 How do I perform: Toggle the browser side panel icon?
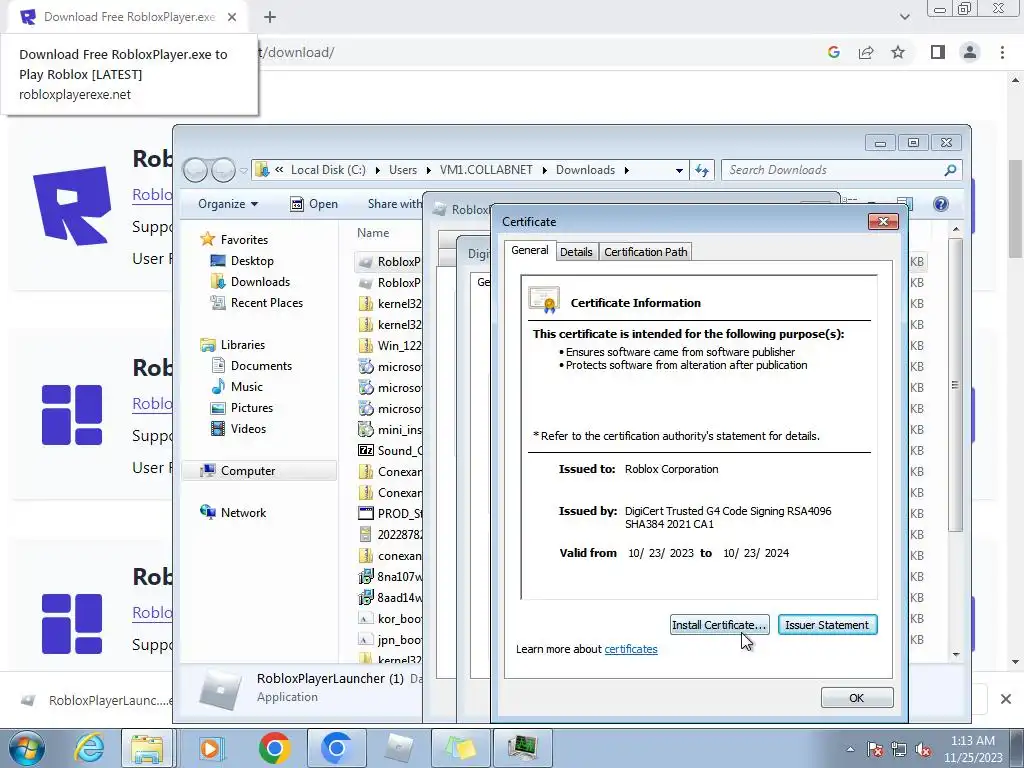(x=937, y=52)
